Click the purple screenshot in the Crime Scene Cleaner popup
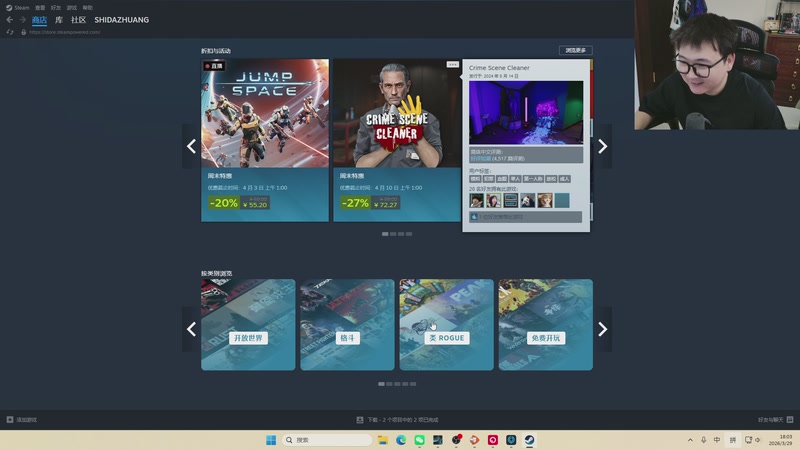800x450 pixels. (526, 112)
